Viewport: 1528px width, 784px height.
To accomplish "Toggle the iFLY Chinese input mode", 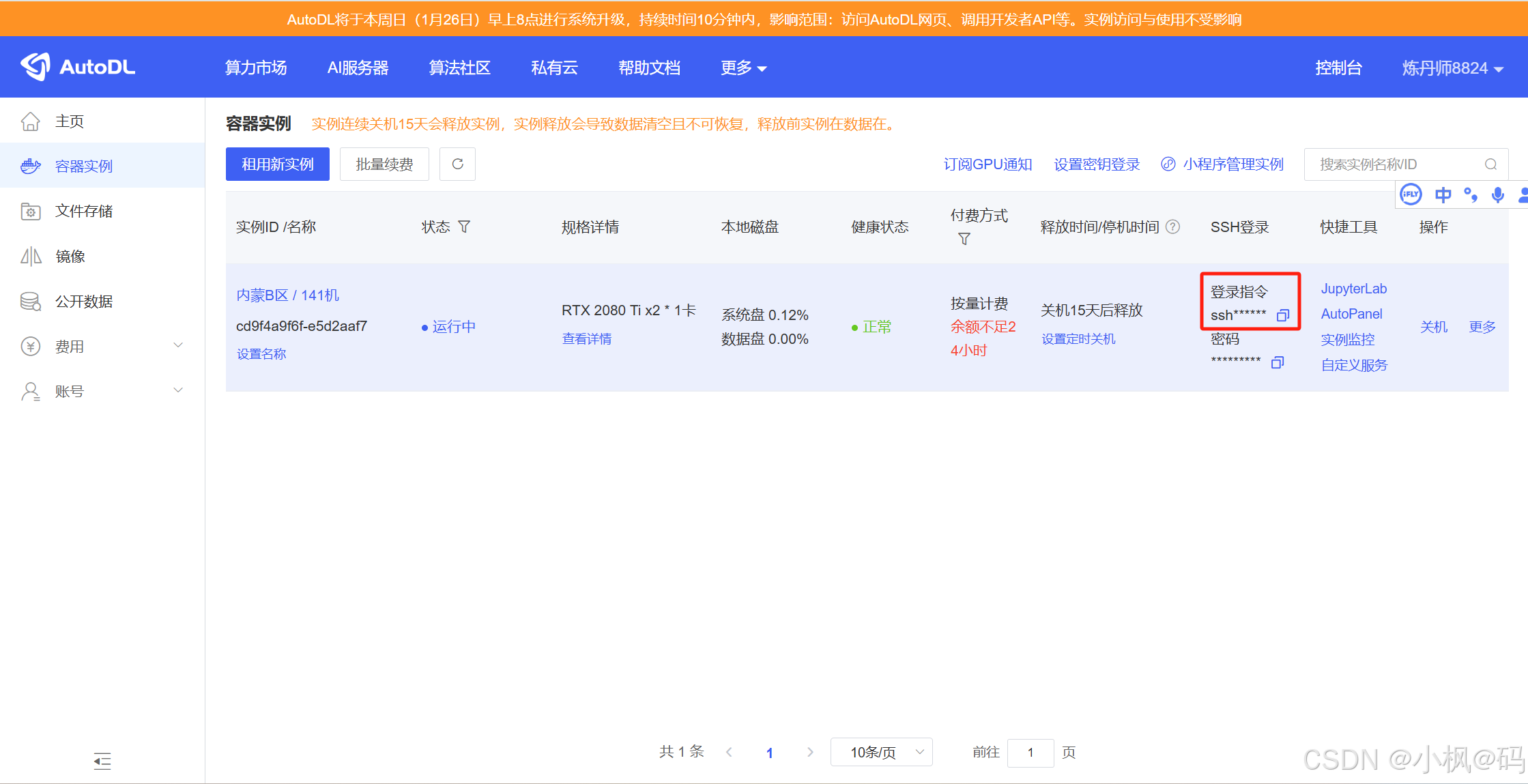I will pos(1443,195).
